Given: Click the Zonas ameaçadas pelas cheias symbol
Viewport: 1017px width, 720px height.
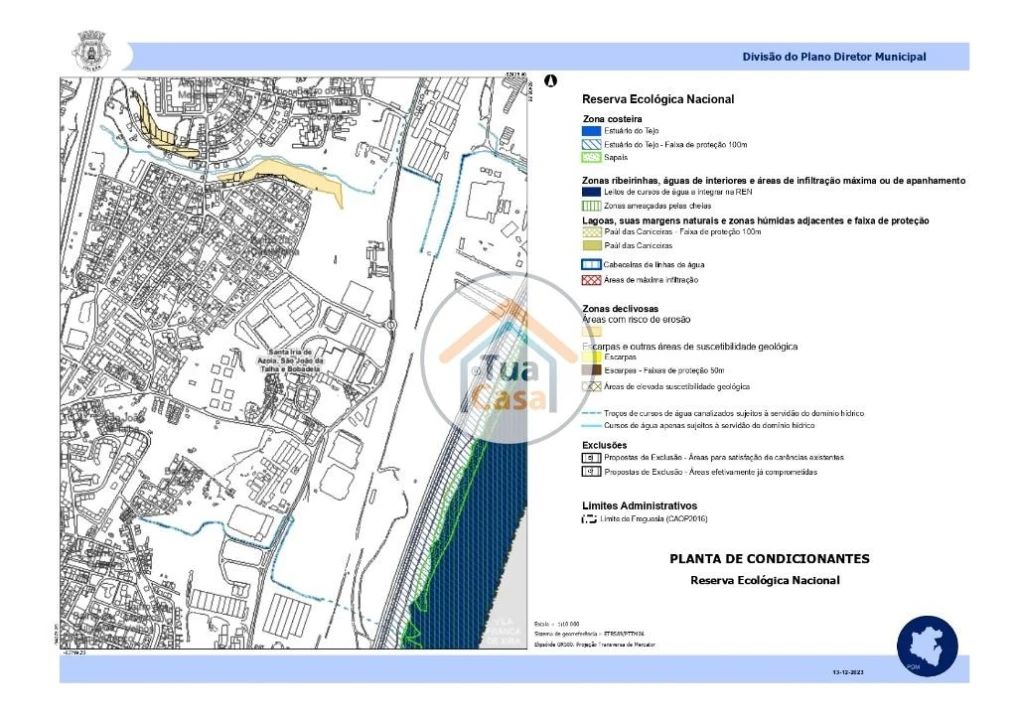Looking at the screenshot, I should 592,205.
